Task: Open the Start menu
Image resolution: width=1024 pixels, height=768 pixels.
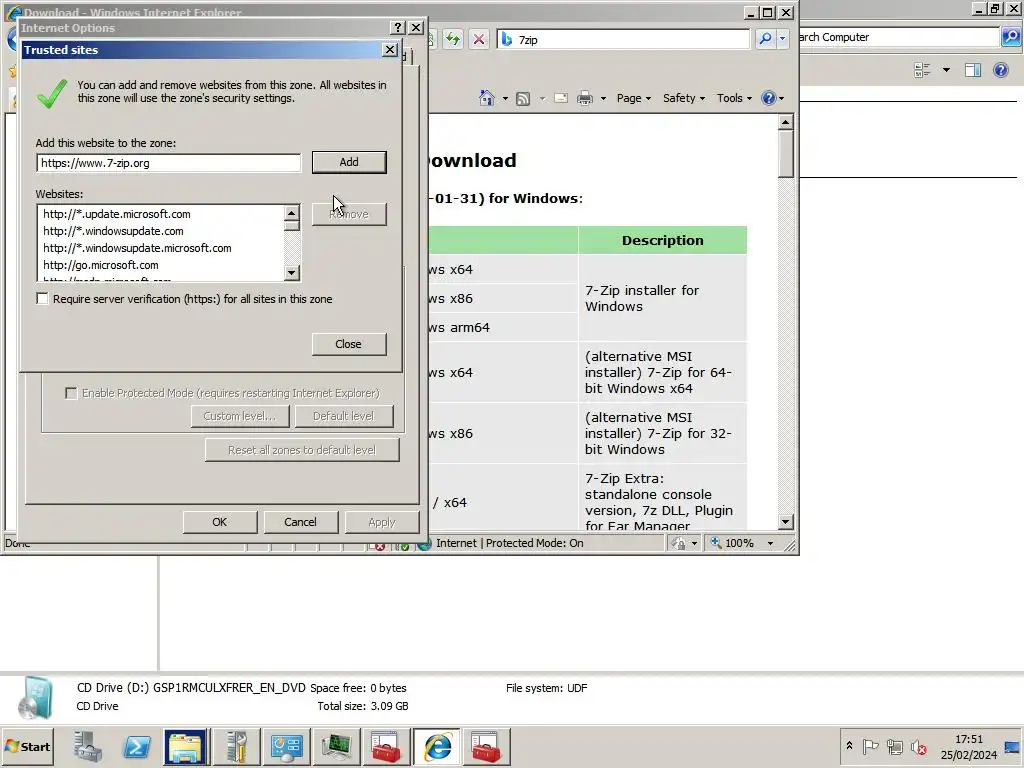Action: tap(27, 746)
